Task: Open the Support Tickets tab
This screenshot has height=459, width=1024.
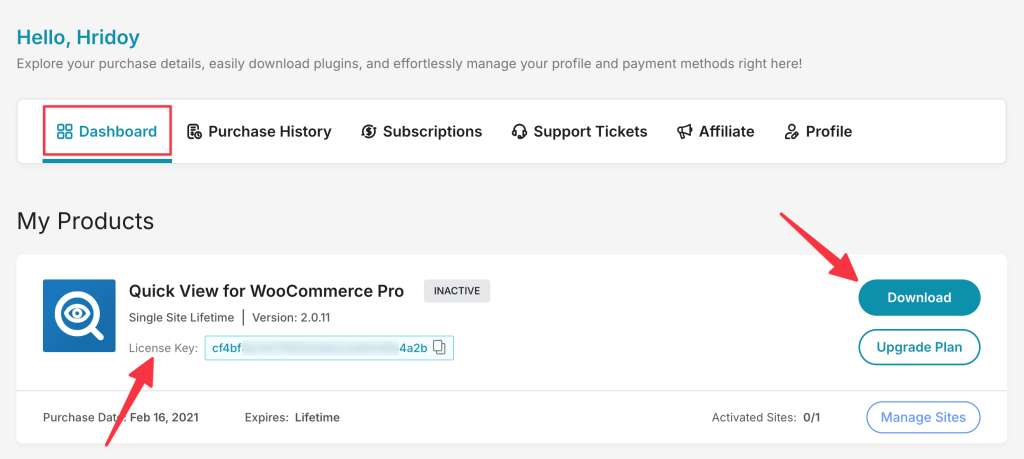Action: (590, 132)
